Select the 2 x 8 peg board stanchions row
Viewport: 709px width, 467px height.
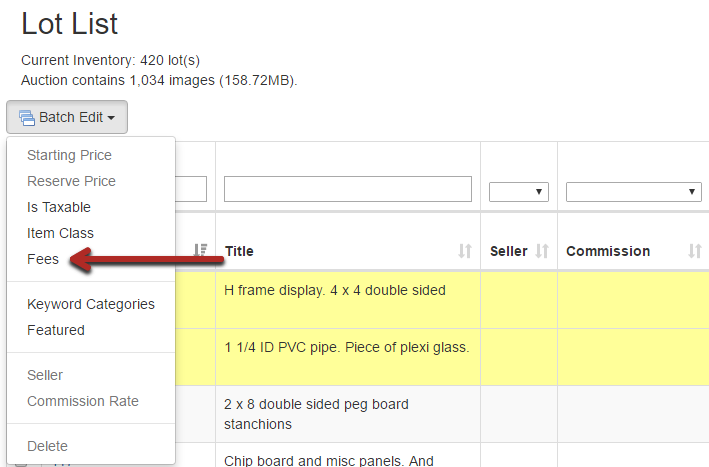[317, 414]
